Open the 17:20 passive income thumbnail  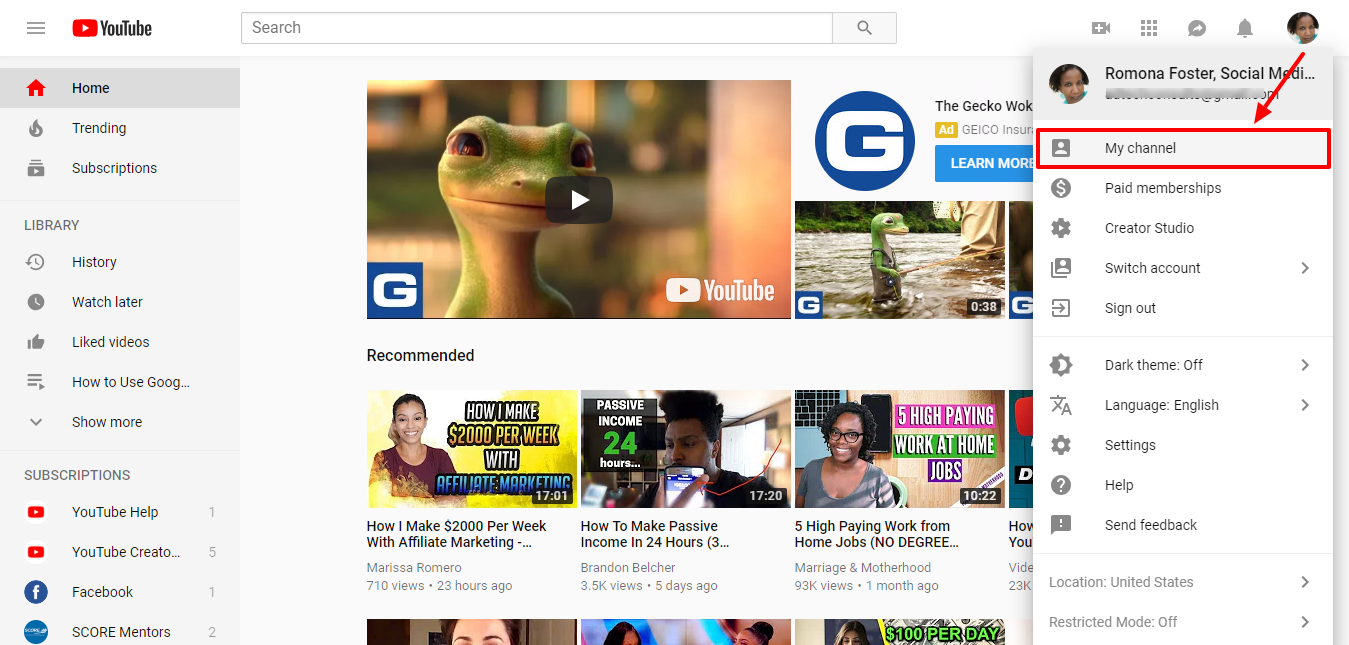pos(686,449)
